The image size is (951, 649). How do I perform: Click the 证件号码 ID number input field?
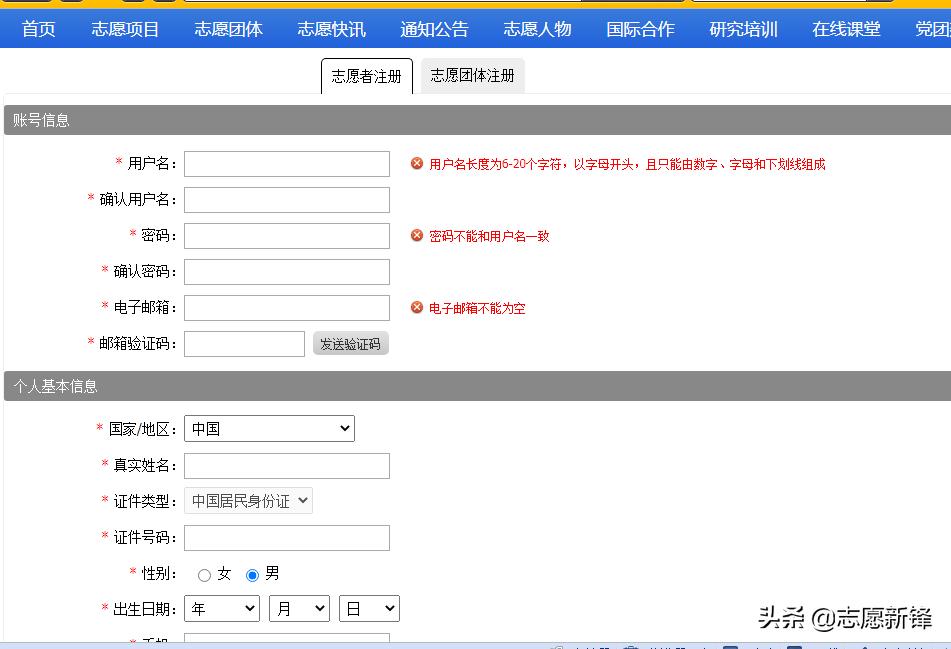pos(286,537)
